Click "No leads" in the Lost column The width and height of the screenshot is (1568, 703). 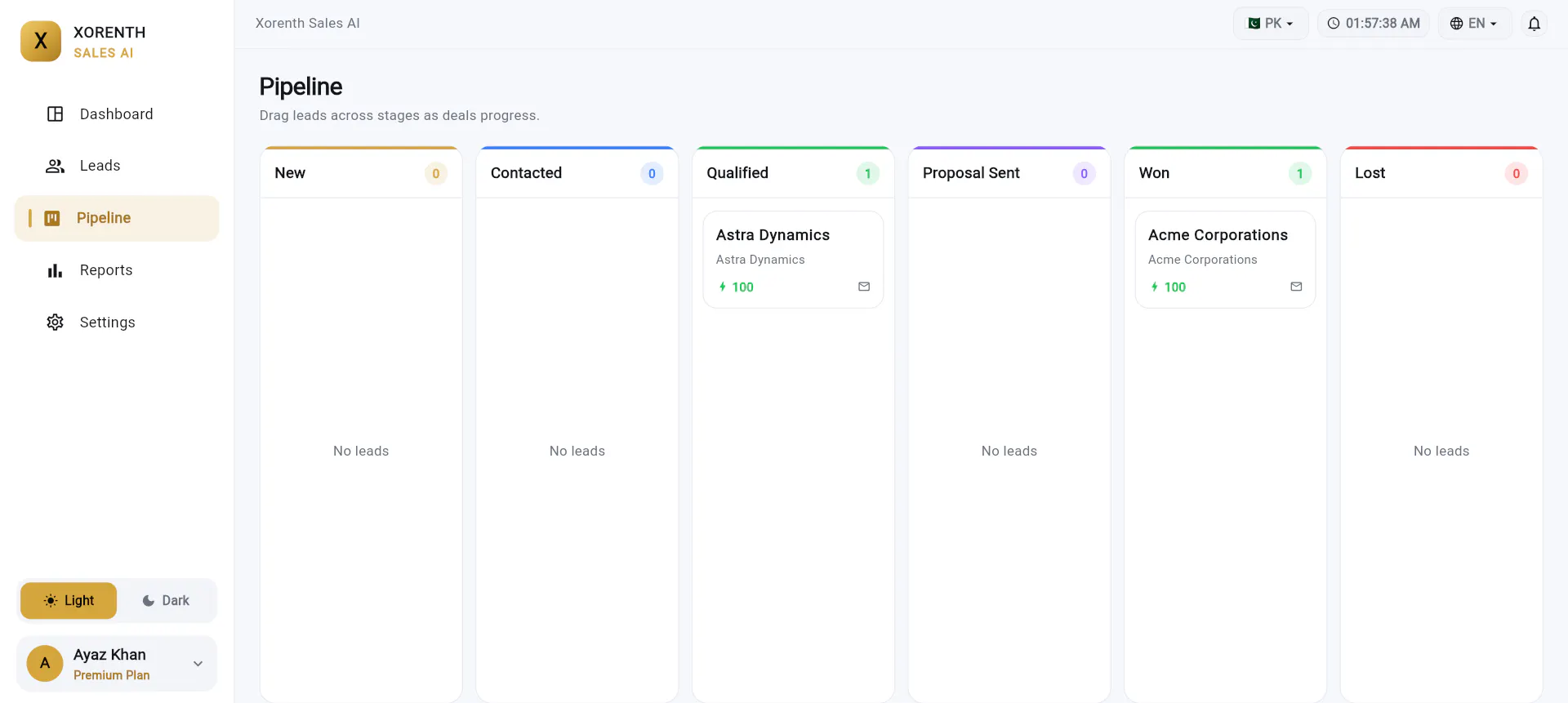pyautogui.click(x=1441, y=451)
